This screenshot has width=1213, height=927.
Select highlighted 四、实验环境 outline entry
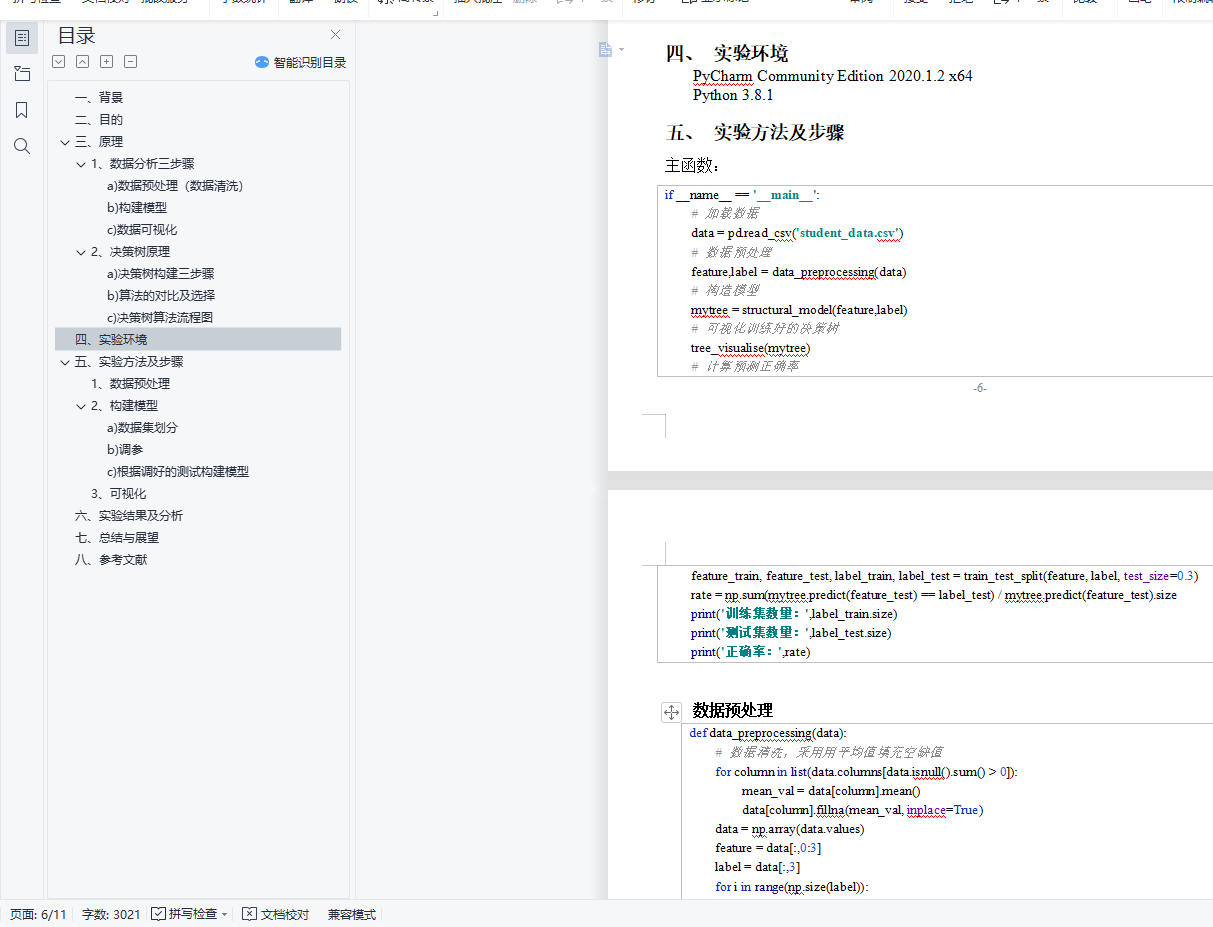coord(198,340)
